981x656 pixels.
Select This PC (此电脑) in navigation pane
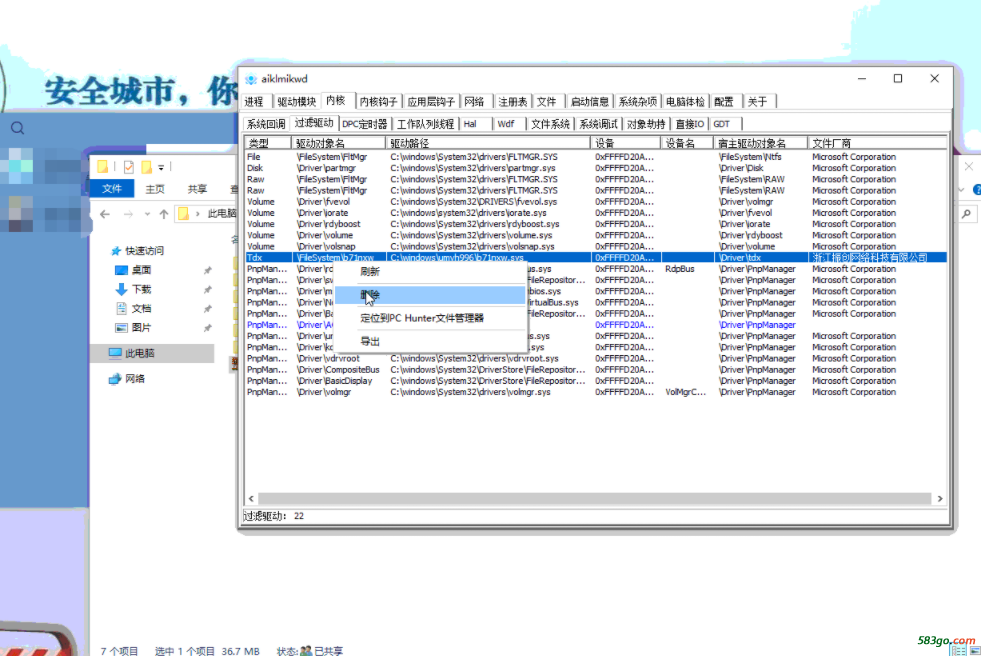138,353
